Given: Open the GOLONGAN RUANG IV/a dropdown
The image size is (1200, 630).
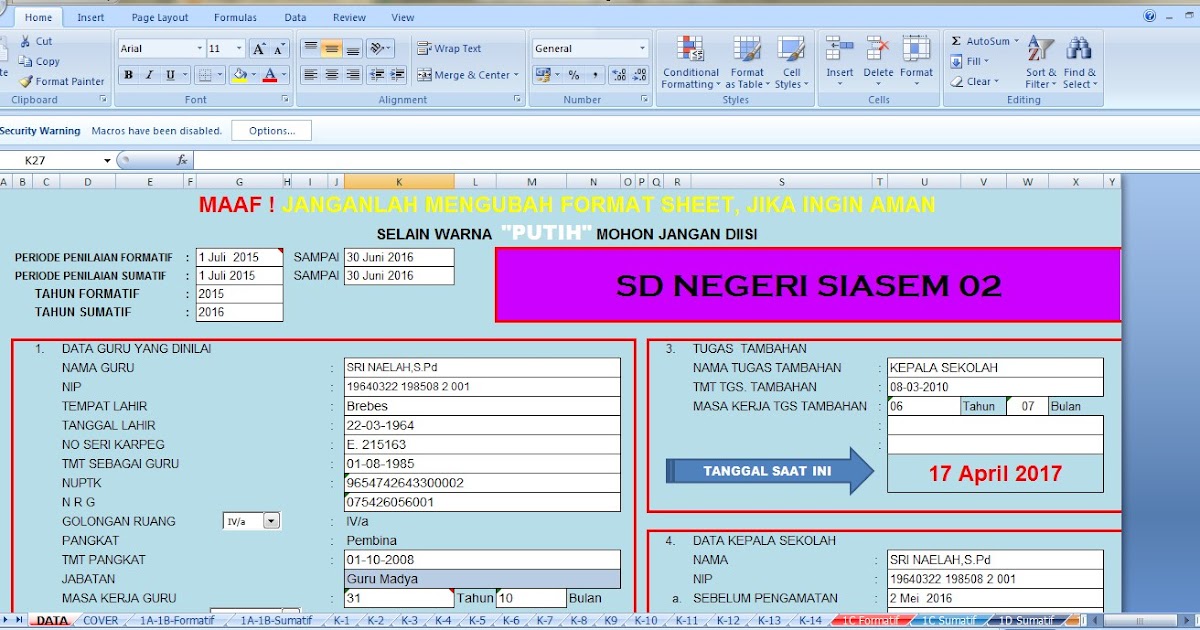Looking at the screenshot, I should (271, 520).
